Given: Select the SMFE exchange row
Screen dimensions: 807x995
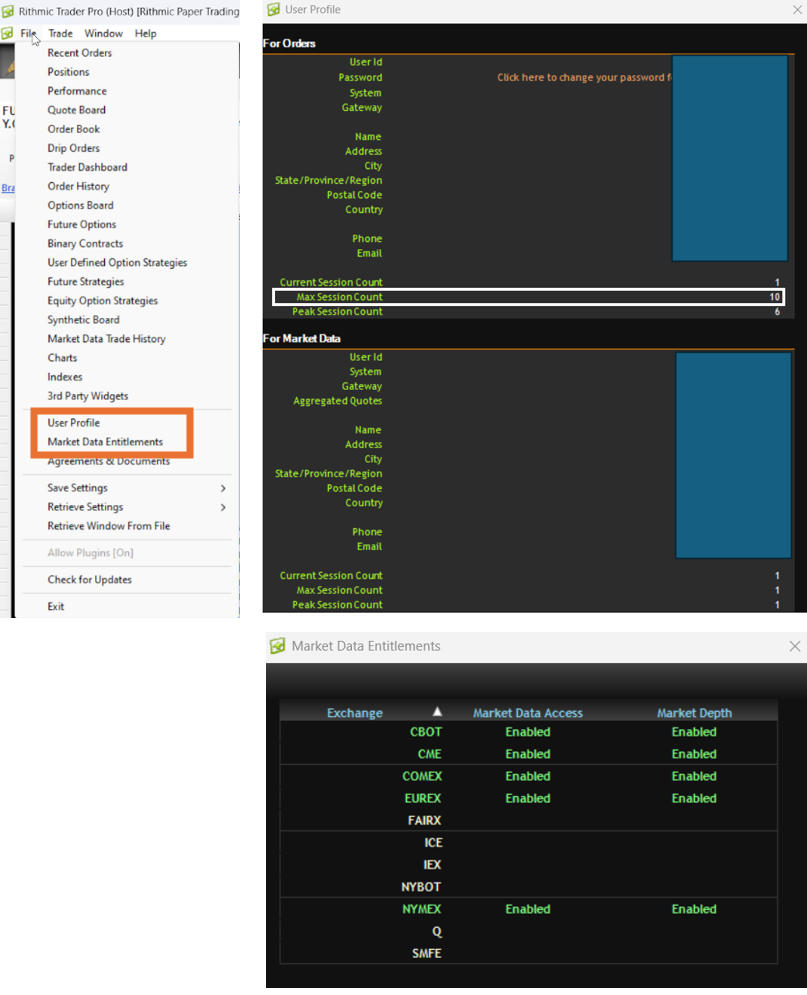Looking at the screenshot, I should [528, 953].
